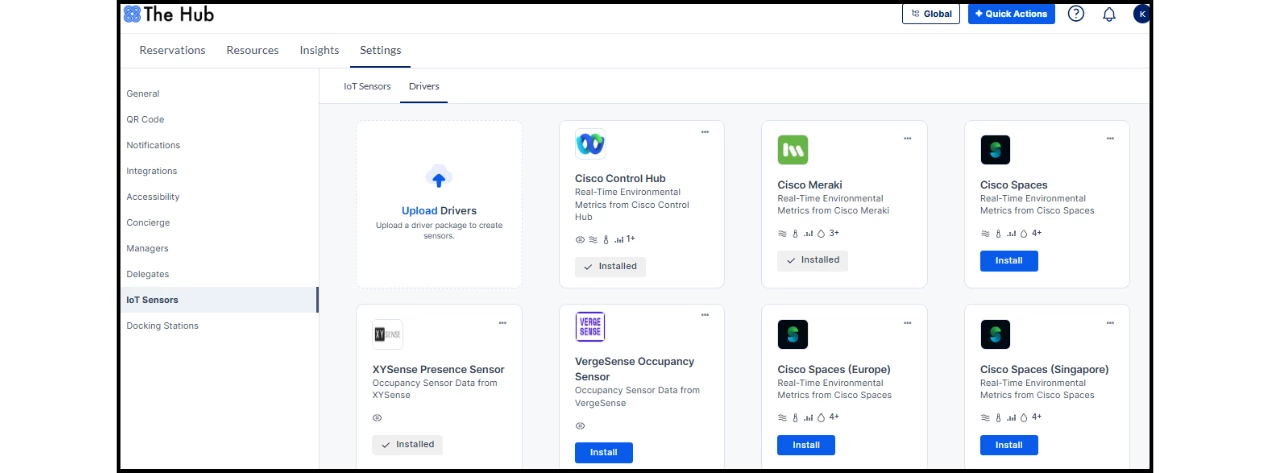Image resolution: width=1270 pixels, height=473 pixels.
Task: Click Installed badge on Cisco Meraki
Action: (813, 260)
